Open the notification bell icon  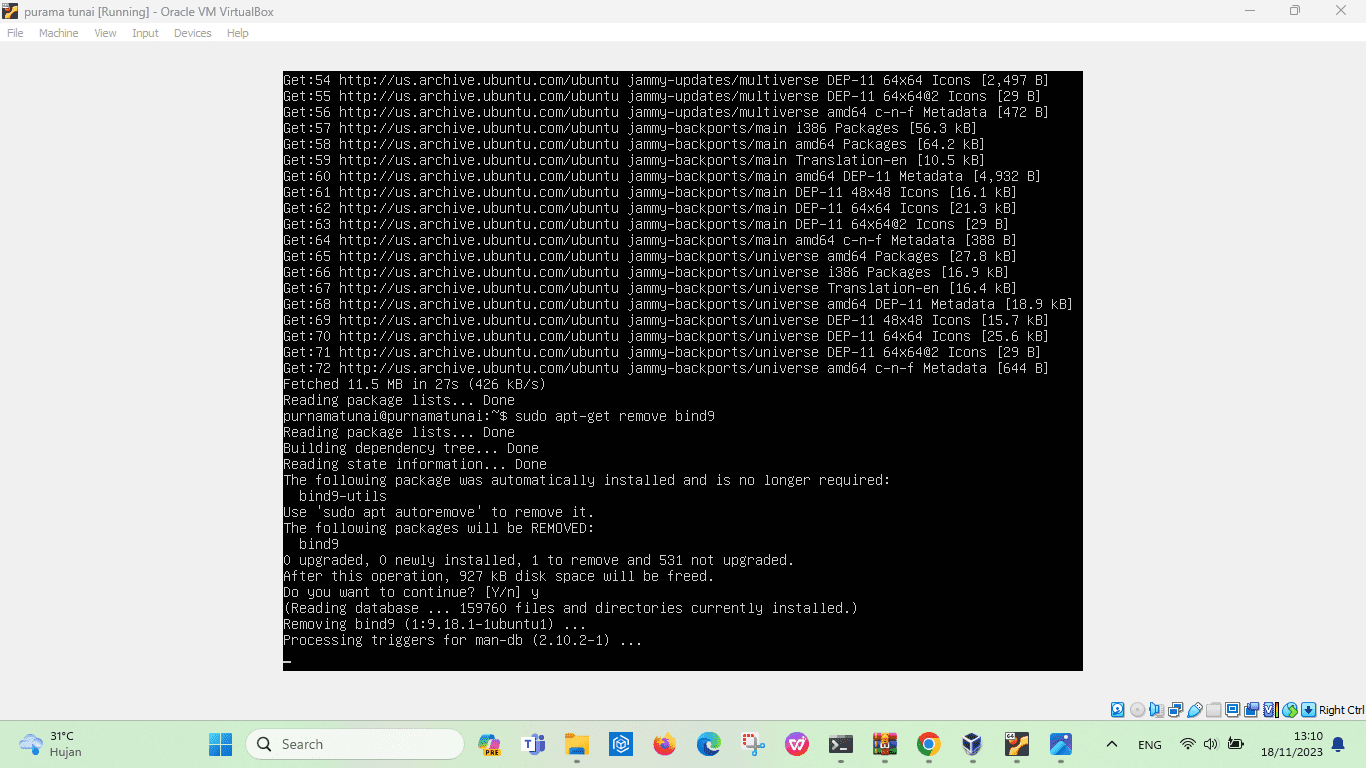1338,744
